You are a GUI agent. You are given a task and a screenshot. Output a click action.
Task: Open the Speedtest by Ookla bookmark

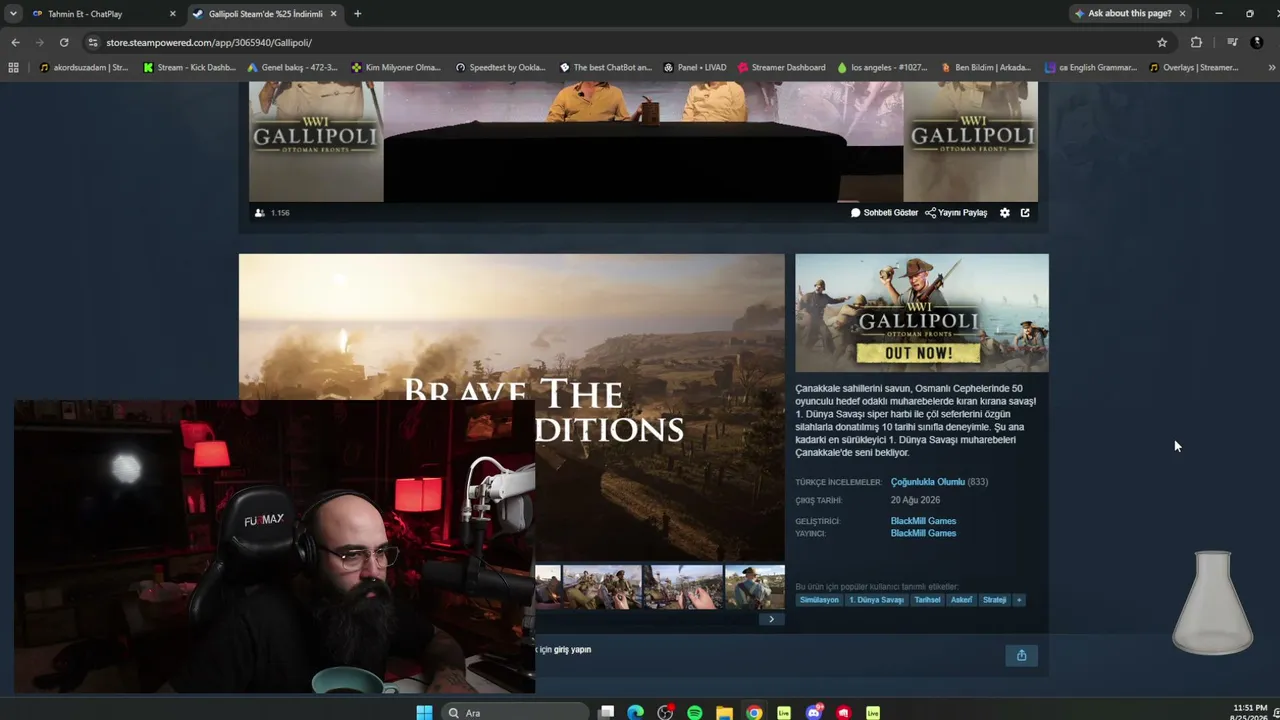500,68
